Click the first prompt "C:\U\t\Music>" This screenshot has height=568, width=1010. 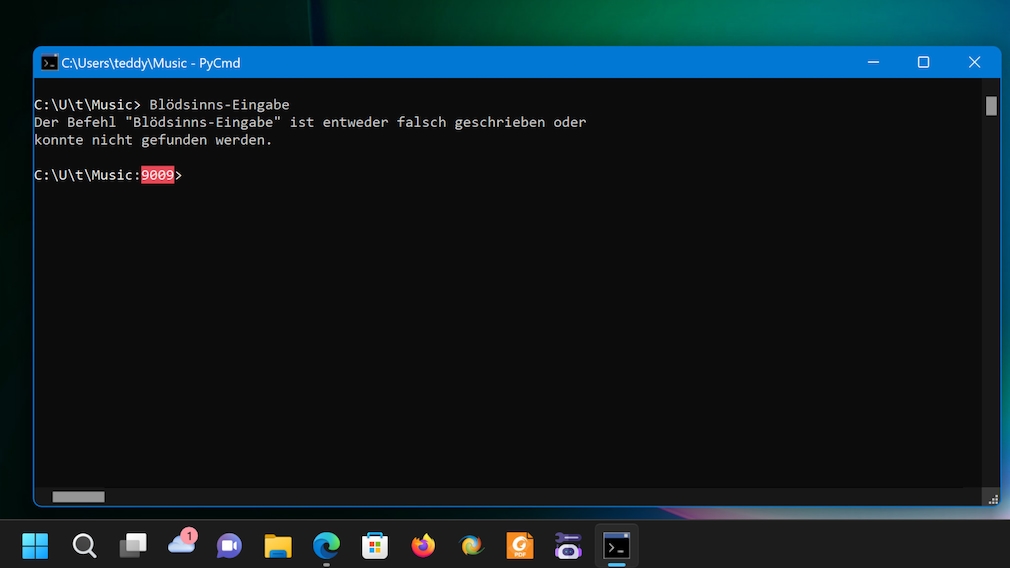pyautogui.click(x=87, y=104)
